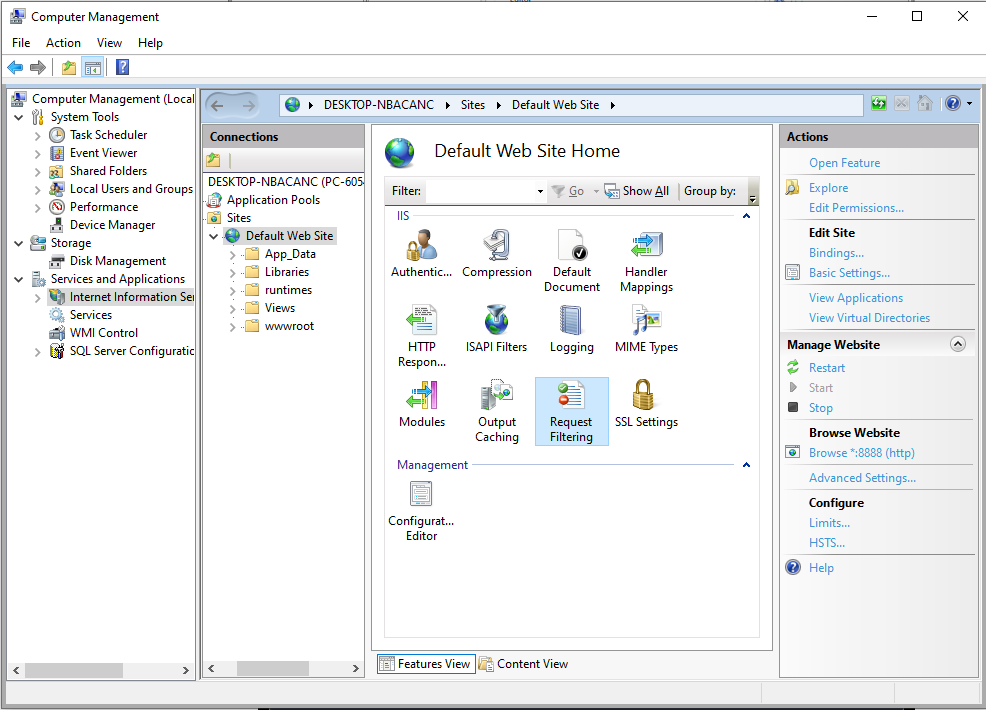Click the IIS refresh page icon

(x=878, y=104)
